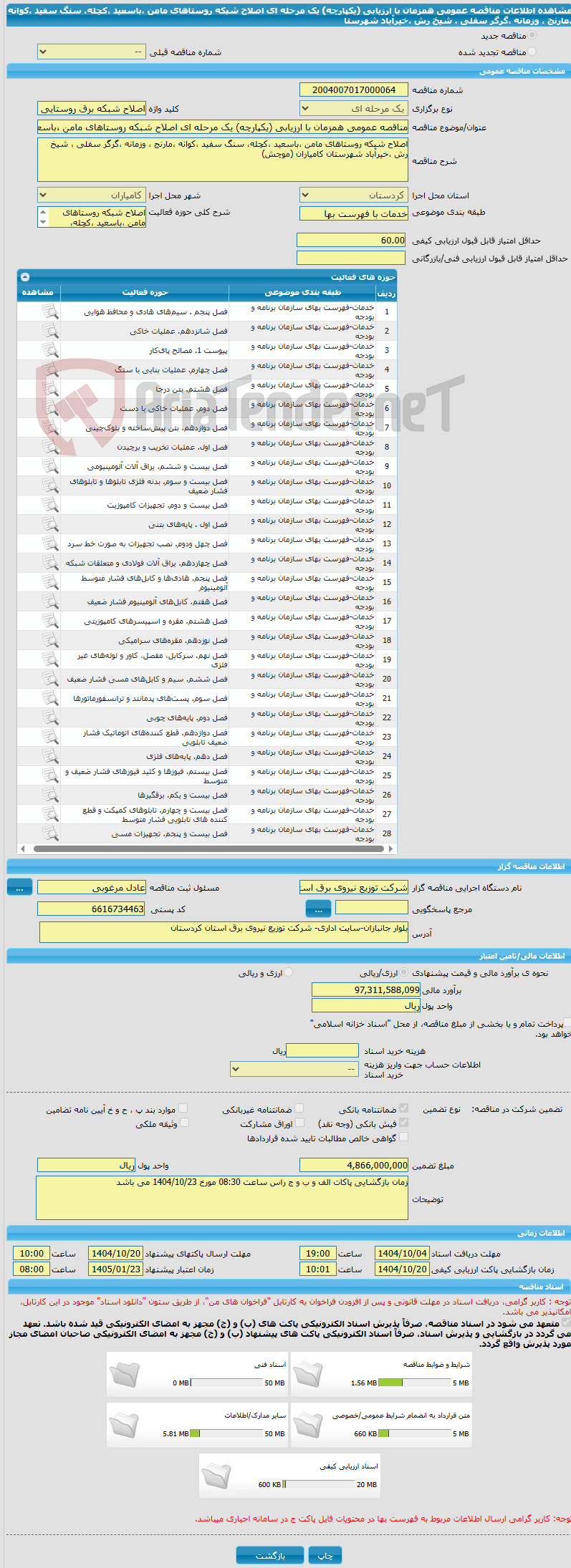Toggle the گواهی خالص مطالبات checkbox
Viewport: 571px width, 1568px height.
point(403,1137)
